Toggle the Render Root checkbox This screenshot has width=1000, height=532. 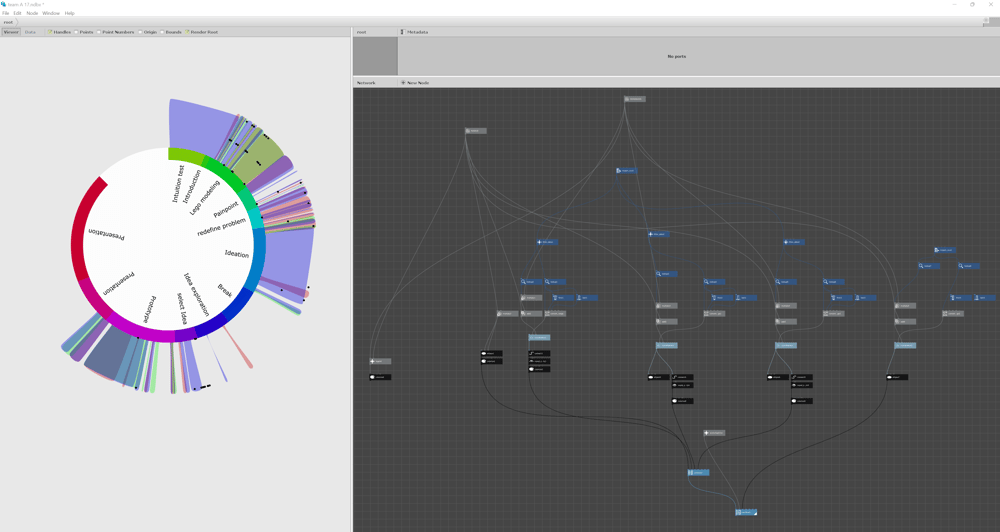[x=187, y=32]
